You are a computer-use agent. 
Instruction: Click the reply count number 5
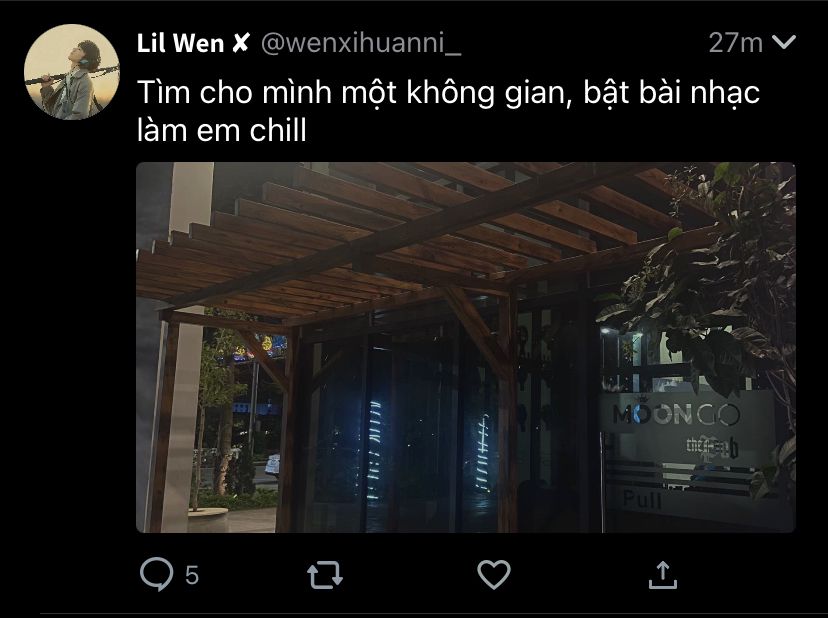(x=192, y=575)
